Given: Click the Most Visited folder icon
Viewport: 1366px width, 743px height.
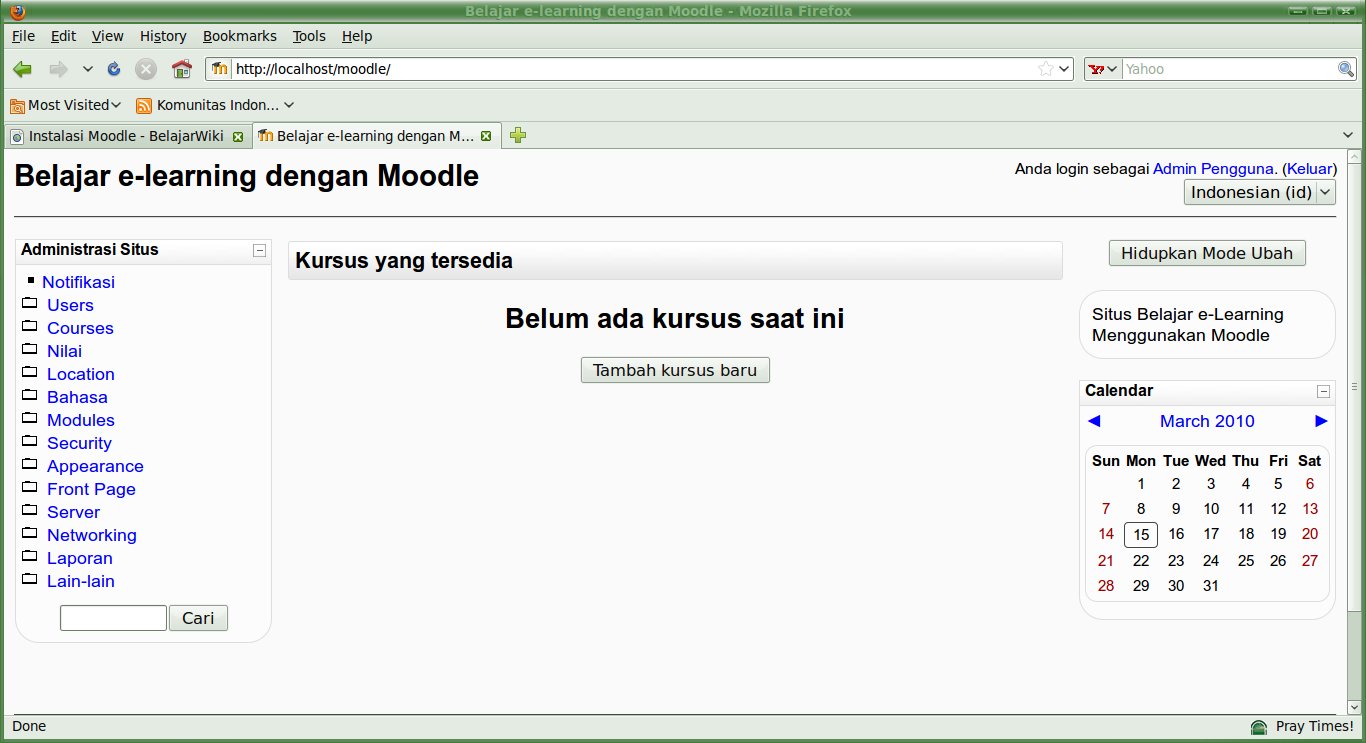Looking at the screenshot, I should [17, 105].
